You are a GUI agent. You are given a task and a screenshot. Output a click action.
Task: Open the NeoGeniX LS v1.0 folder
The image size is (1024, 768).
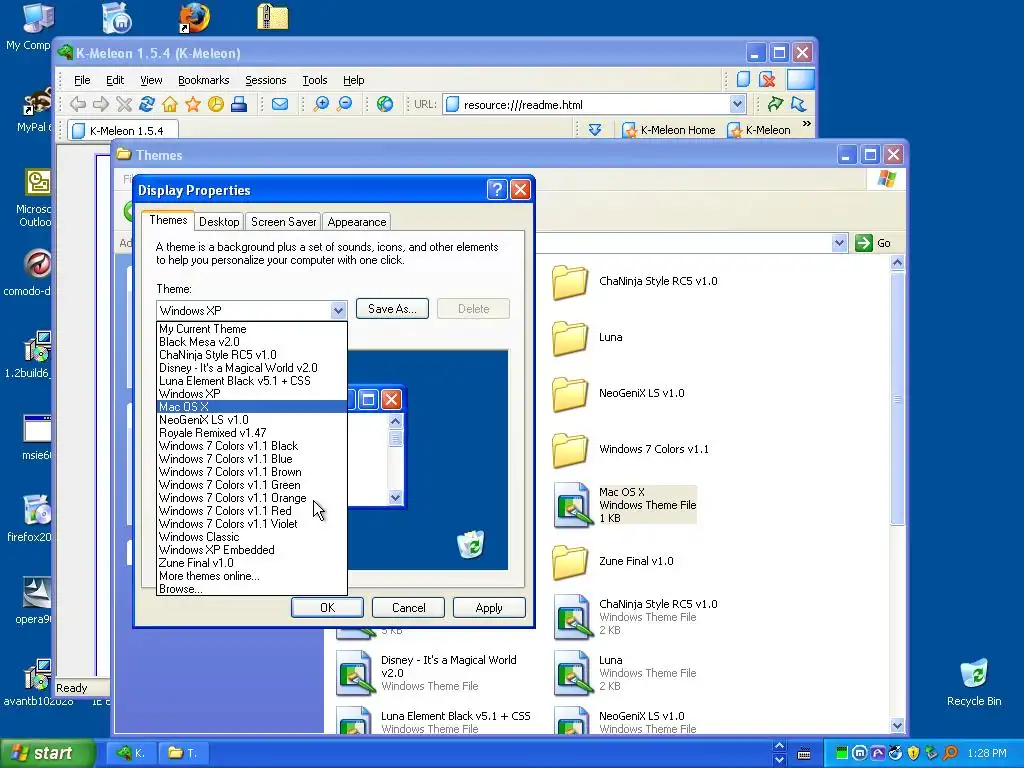569,393
